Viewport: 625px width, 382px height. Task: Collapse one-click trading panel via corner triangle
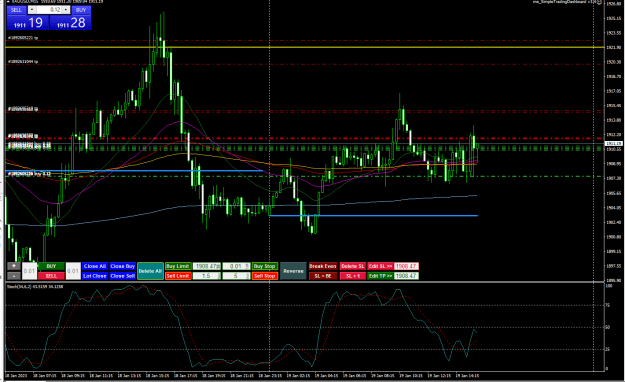click(8, 2)
